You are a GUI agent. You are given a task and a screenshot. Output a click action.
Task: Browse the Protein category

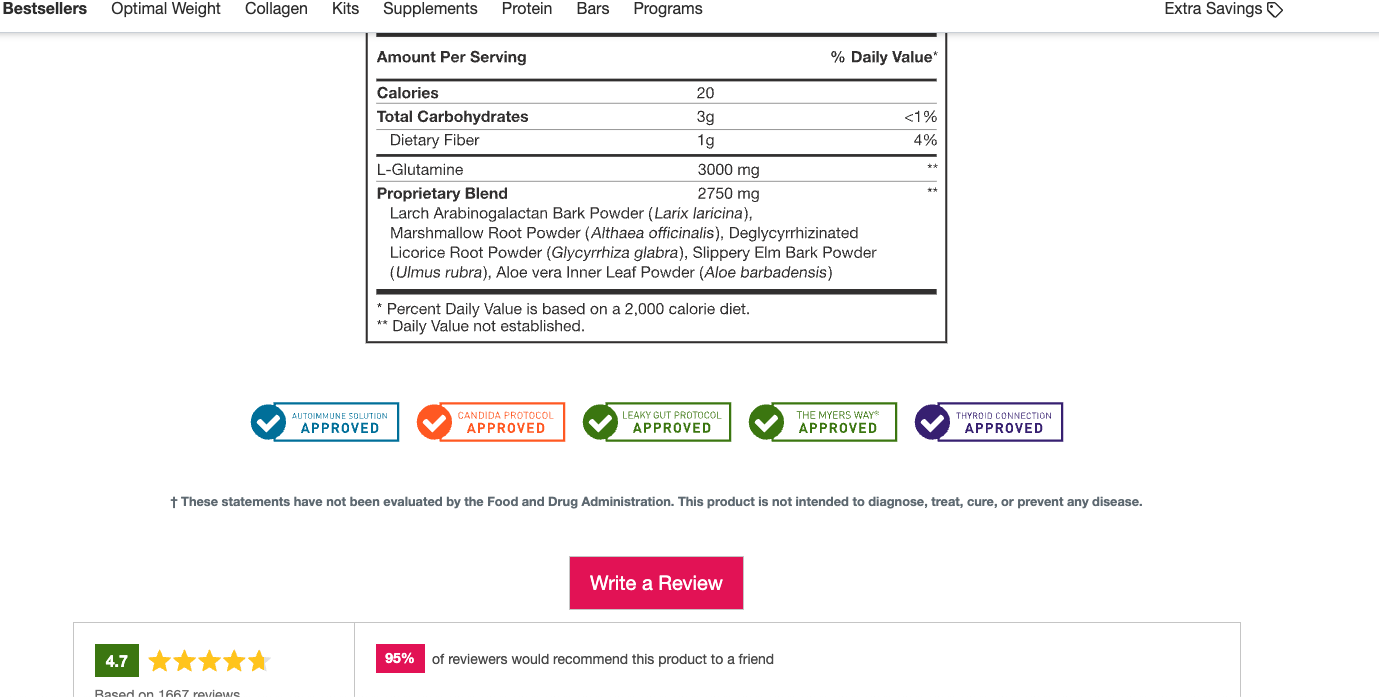tap(527, 9)
